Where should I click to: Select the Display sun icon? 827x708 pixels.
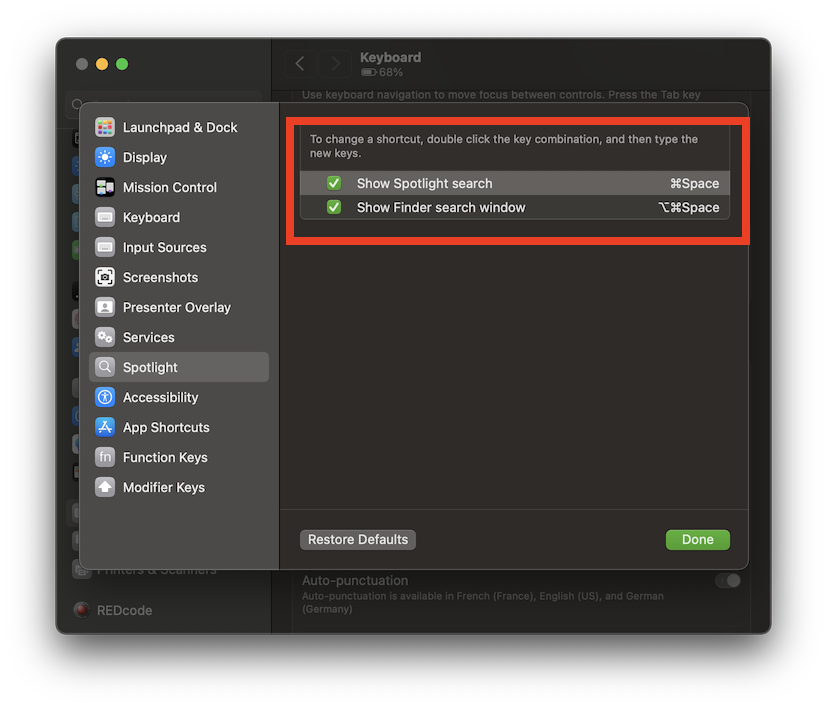pos(105,157)
